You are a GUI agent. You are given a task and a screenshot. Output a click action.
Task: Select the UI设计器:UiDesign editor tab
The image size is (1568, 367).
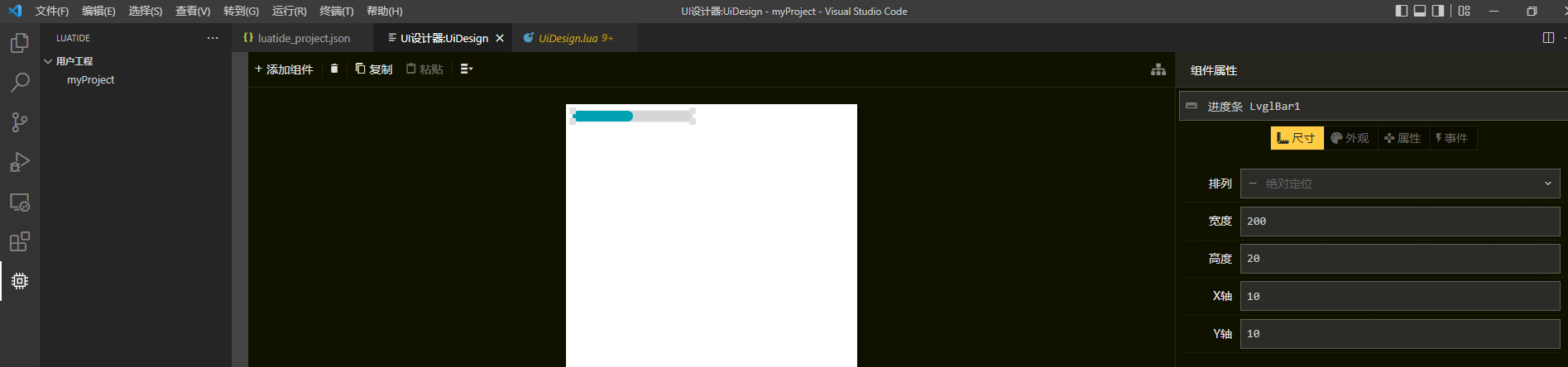pos(444,38)
